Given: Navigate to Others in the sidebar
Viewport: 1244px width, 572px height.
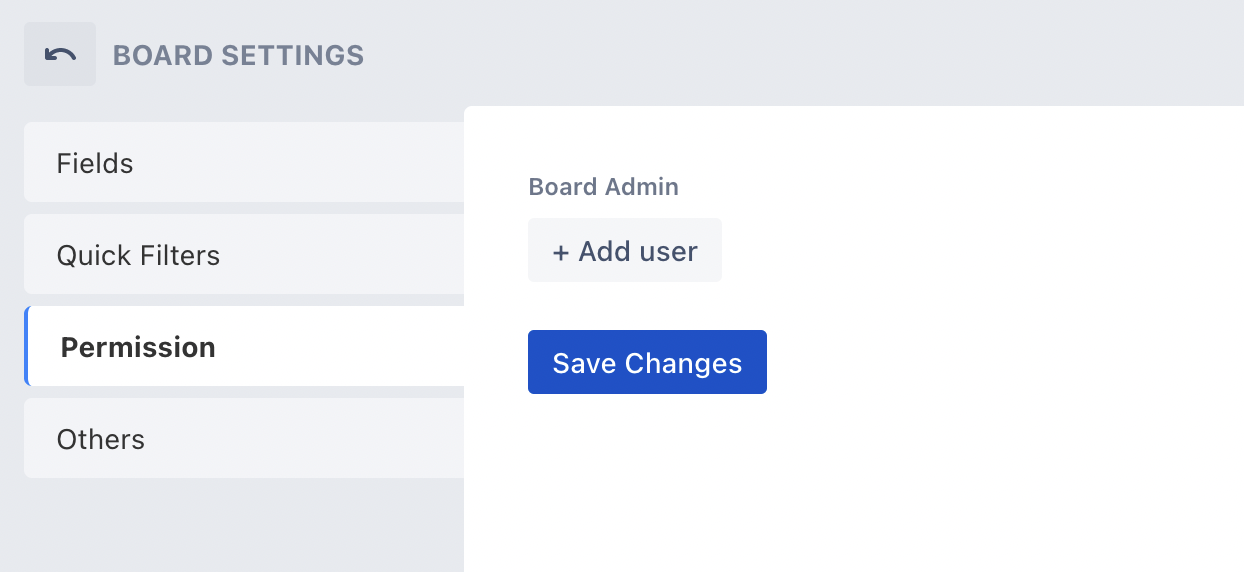Looking at the screenshot, I should coord(244,438).
